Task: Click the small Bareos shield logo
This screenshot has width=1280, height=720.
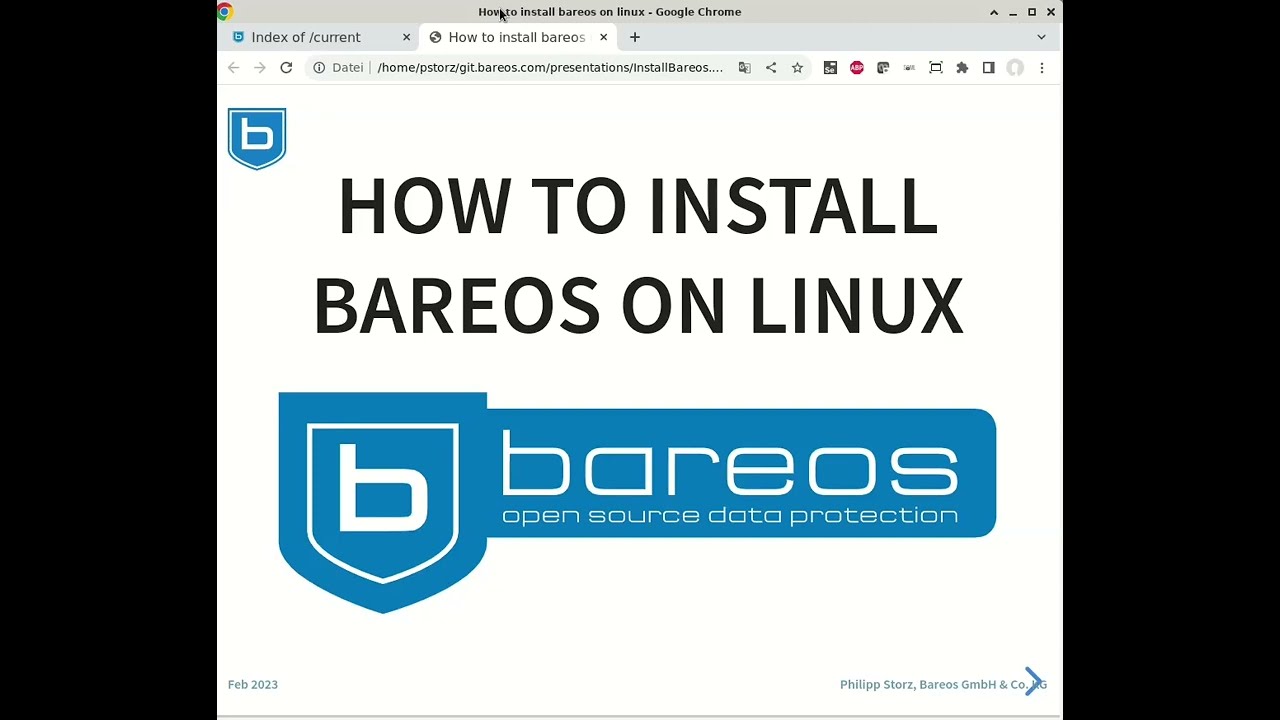Action: (257, 139)
